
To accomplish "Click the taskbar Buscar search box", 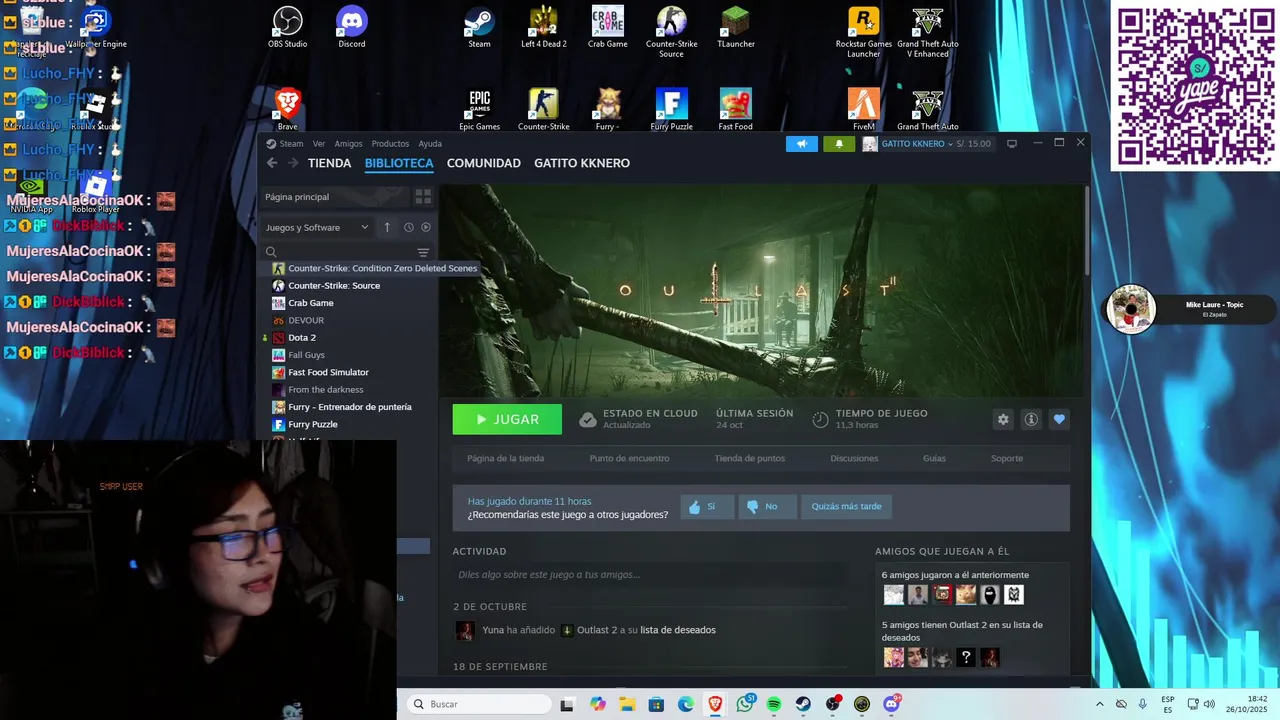I will 479,704.
